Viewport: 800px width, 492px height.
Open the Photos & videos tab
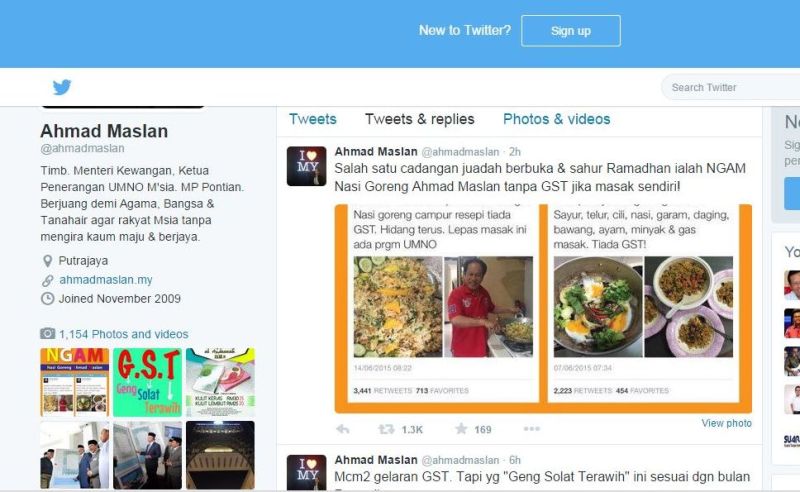[557, 119]
